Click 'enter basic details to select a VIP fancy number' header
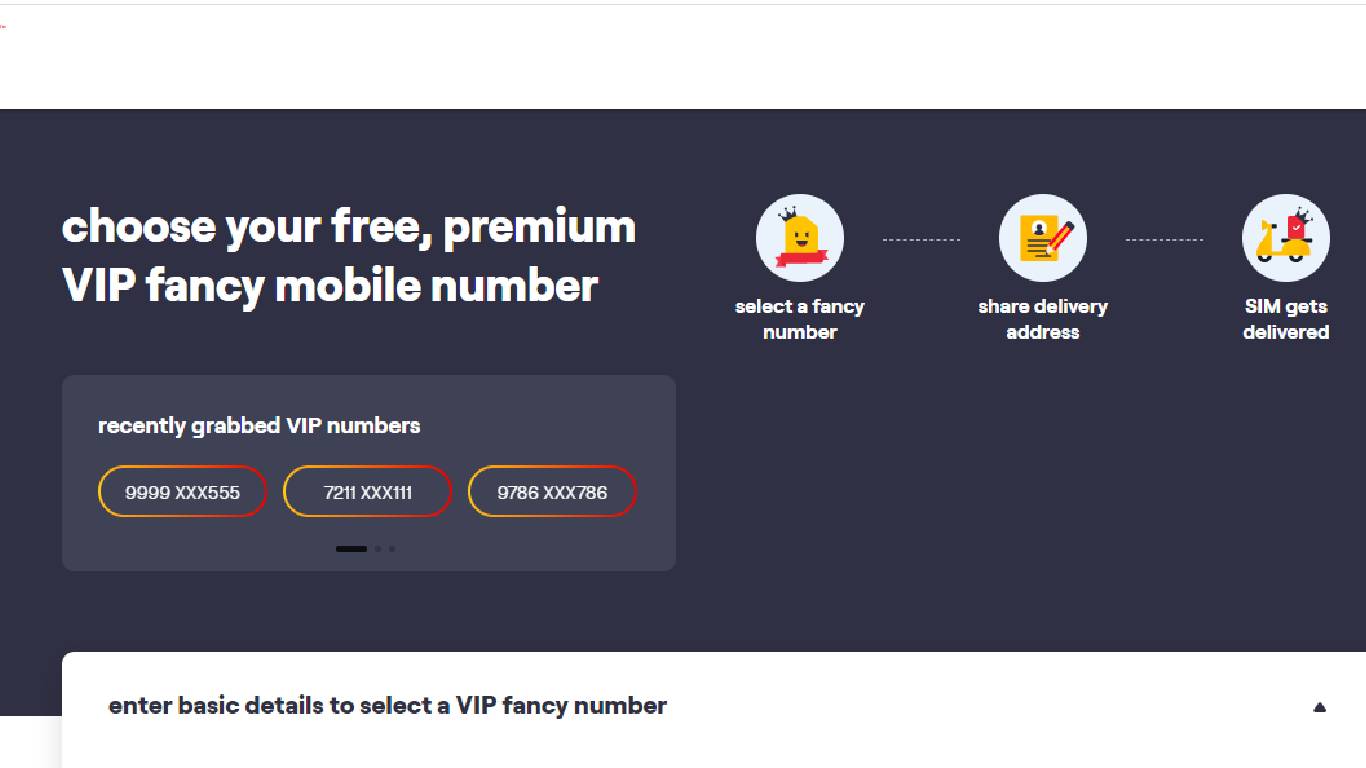Screen dimensions: 1366x768 click(x=388, y=706)
